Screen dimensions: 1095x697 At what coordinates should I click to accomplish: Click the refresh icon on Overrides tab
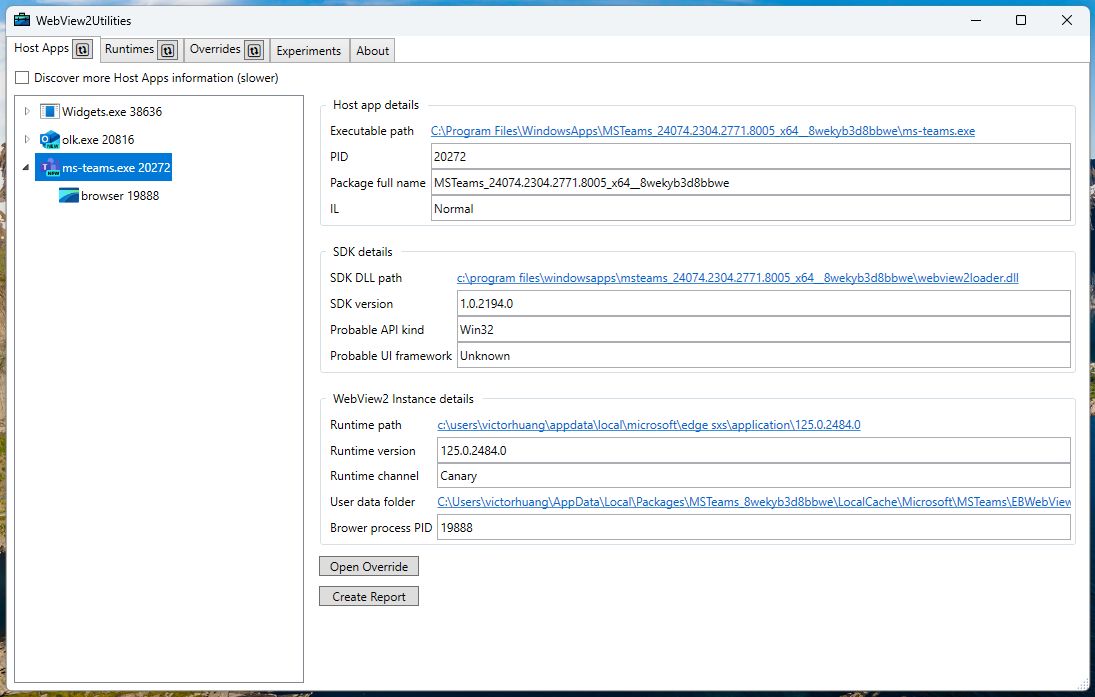pyautogui.click(x=254, y=50)
